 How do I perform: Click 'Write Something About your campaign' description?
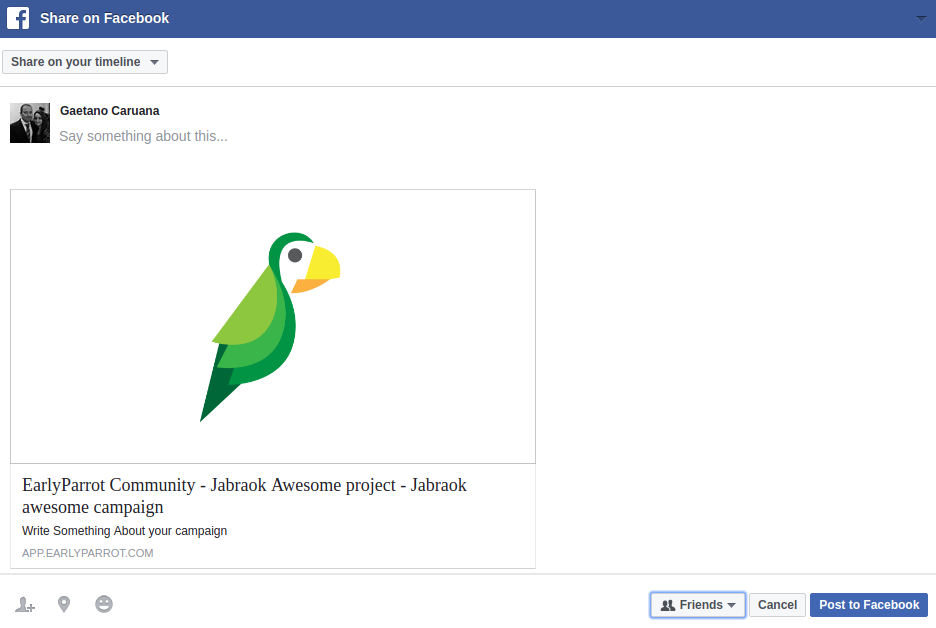click(x=125, y=531)
